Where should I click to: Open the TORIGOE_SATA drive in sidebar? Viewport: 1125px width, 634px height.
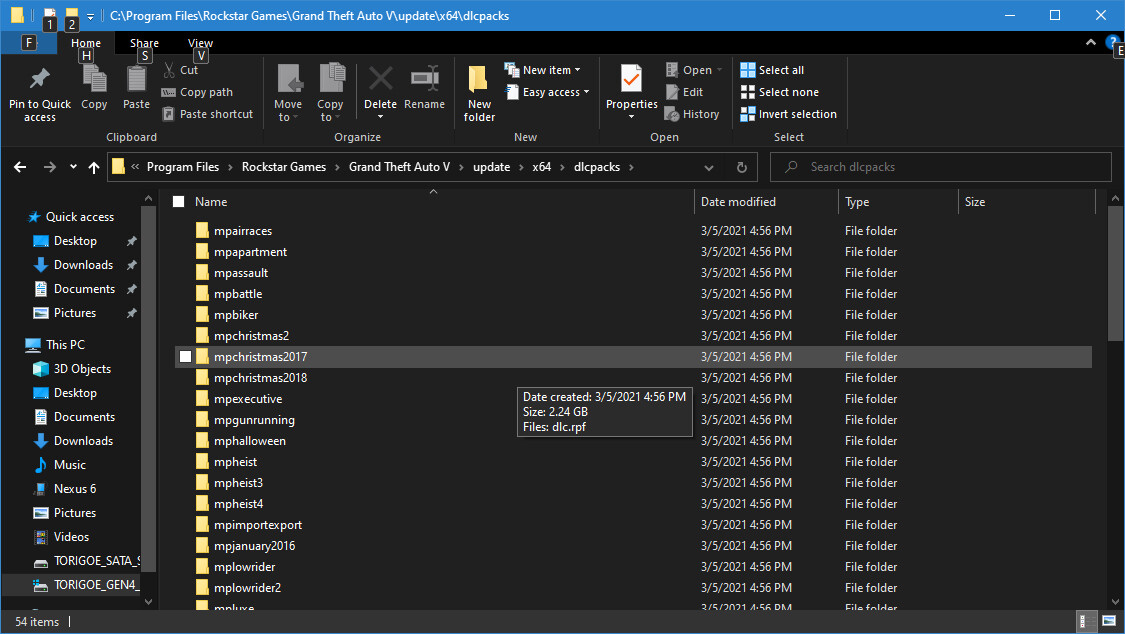pos(86,561)
